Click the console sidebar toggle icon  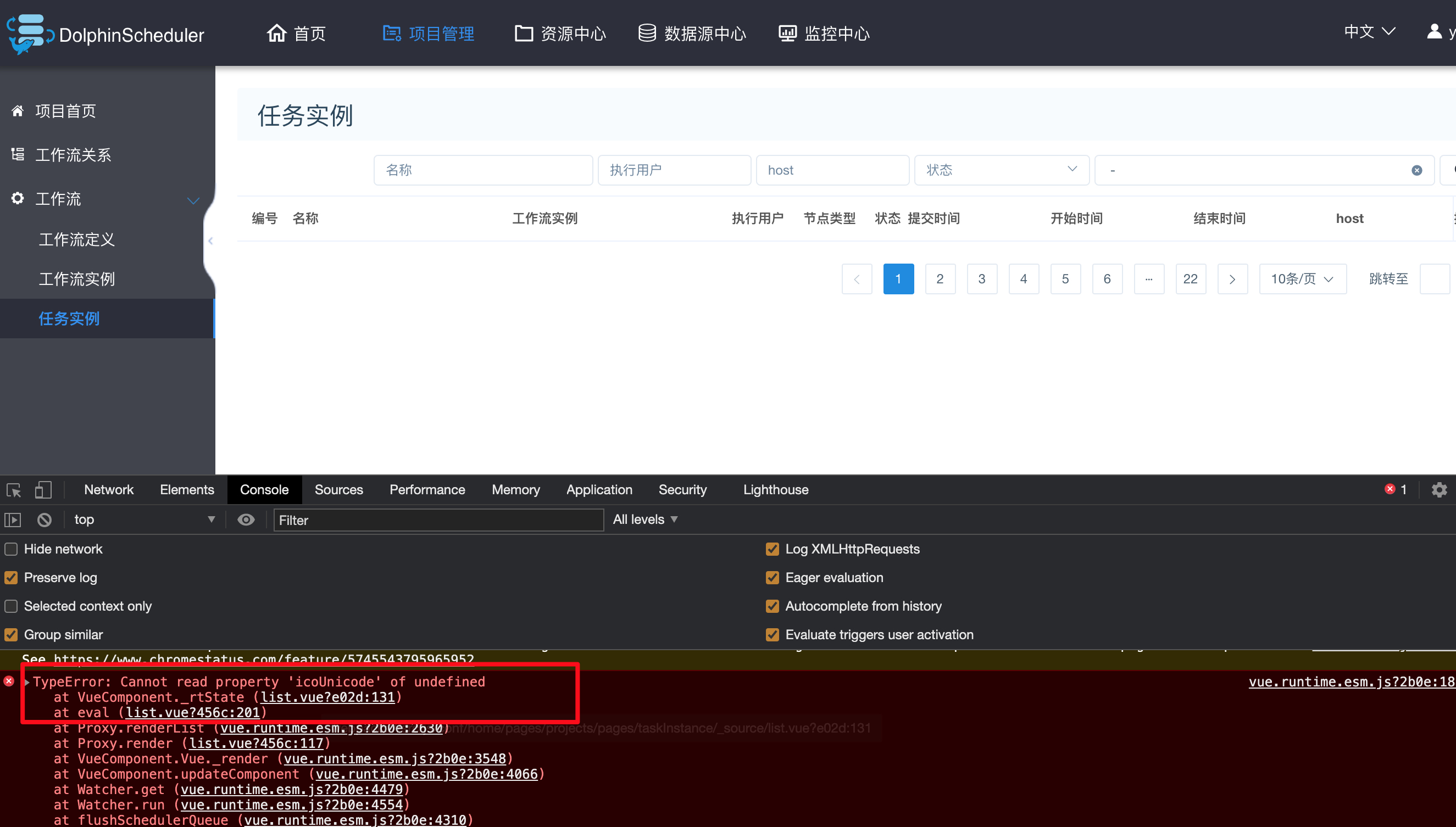pyautogui.click(x=13, y=519)
